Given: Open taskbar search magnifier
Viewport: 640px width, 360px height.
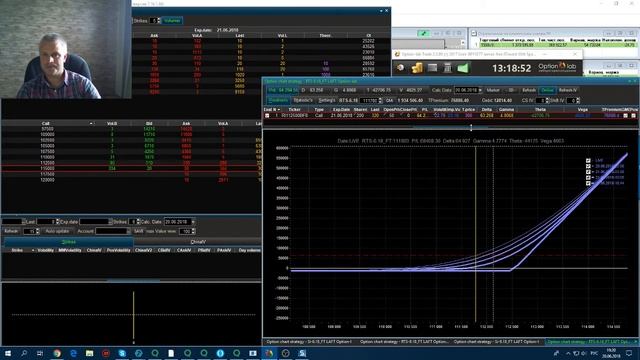Looking at the screenshot, I should point(24,353).
